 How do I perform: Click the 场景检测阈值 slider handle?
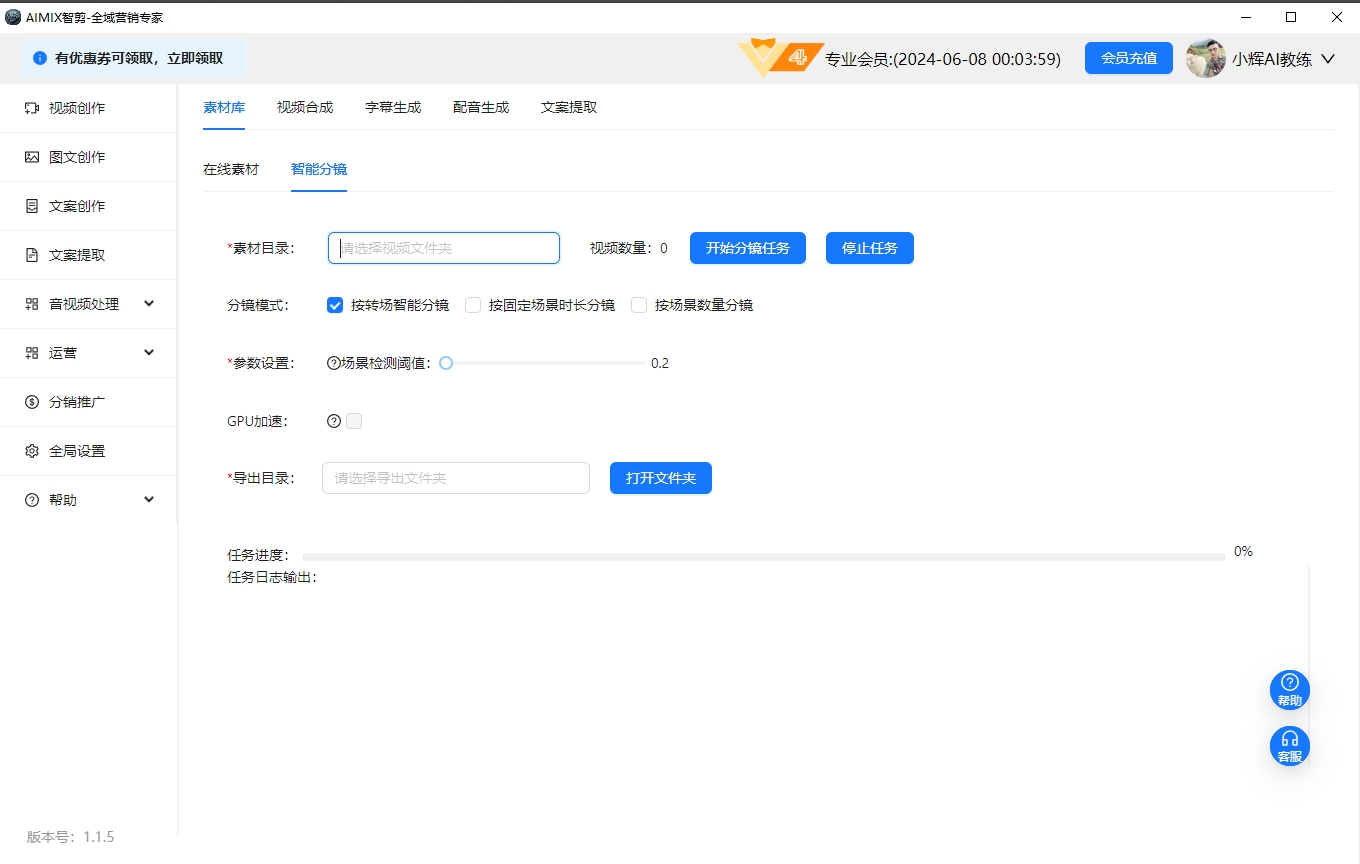coord(446,363)
